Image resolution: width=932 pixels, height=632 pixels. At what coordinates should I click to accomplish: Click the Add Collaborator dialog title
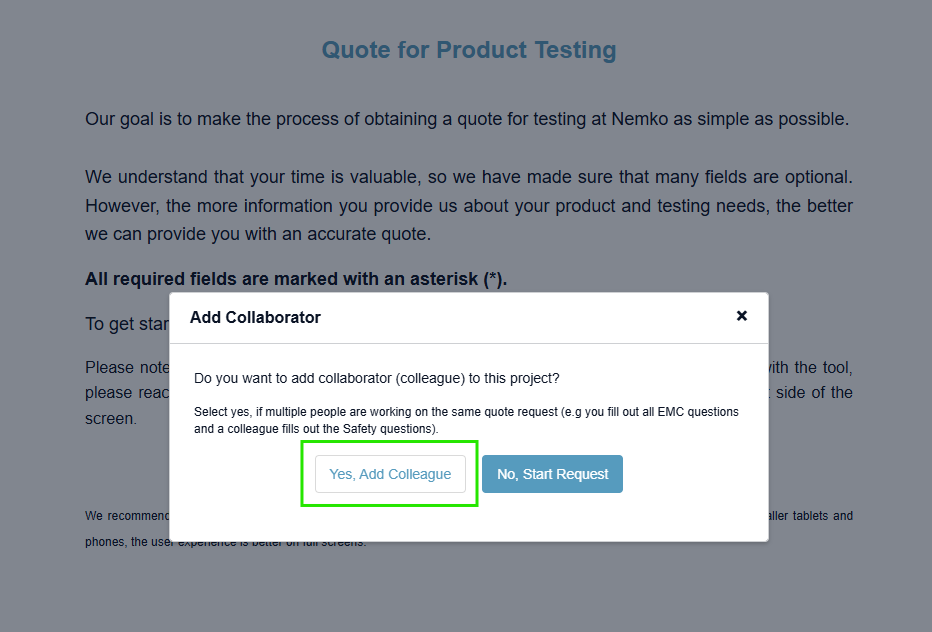point(255,317)
